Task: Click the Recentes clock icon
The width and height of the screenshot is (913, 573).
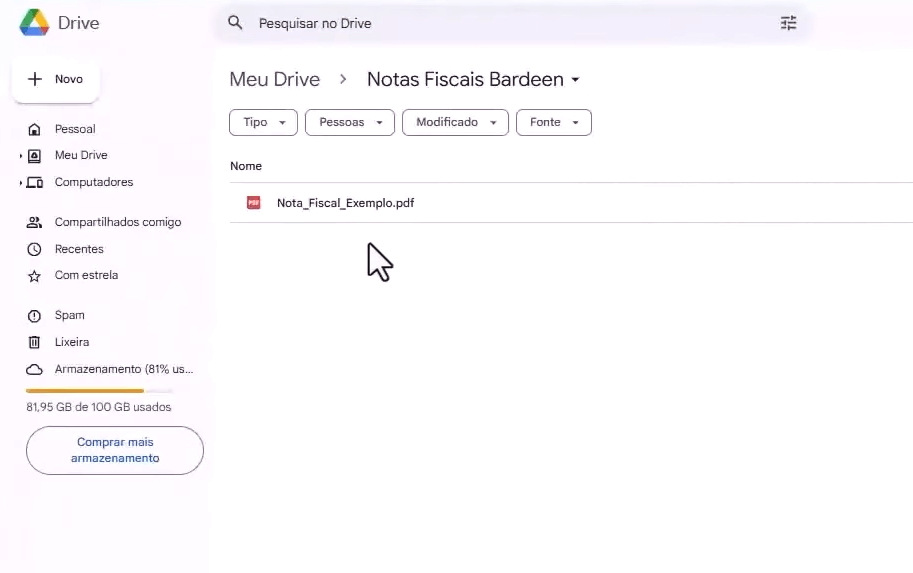Action: coord(34,249)
